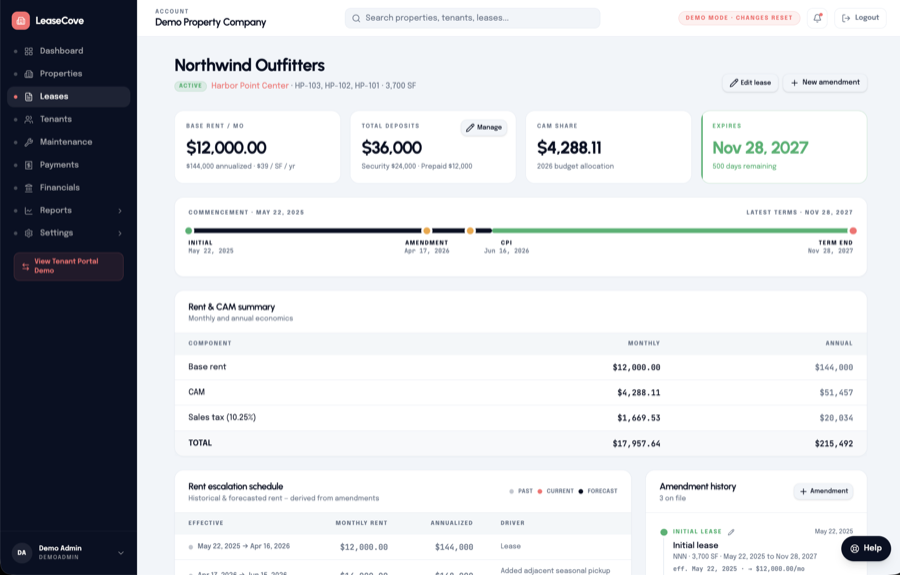
Task: Click the Settings gear icon
Action: pos(29,234)
